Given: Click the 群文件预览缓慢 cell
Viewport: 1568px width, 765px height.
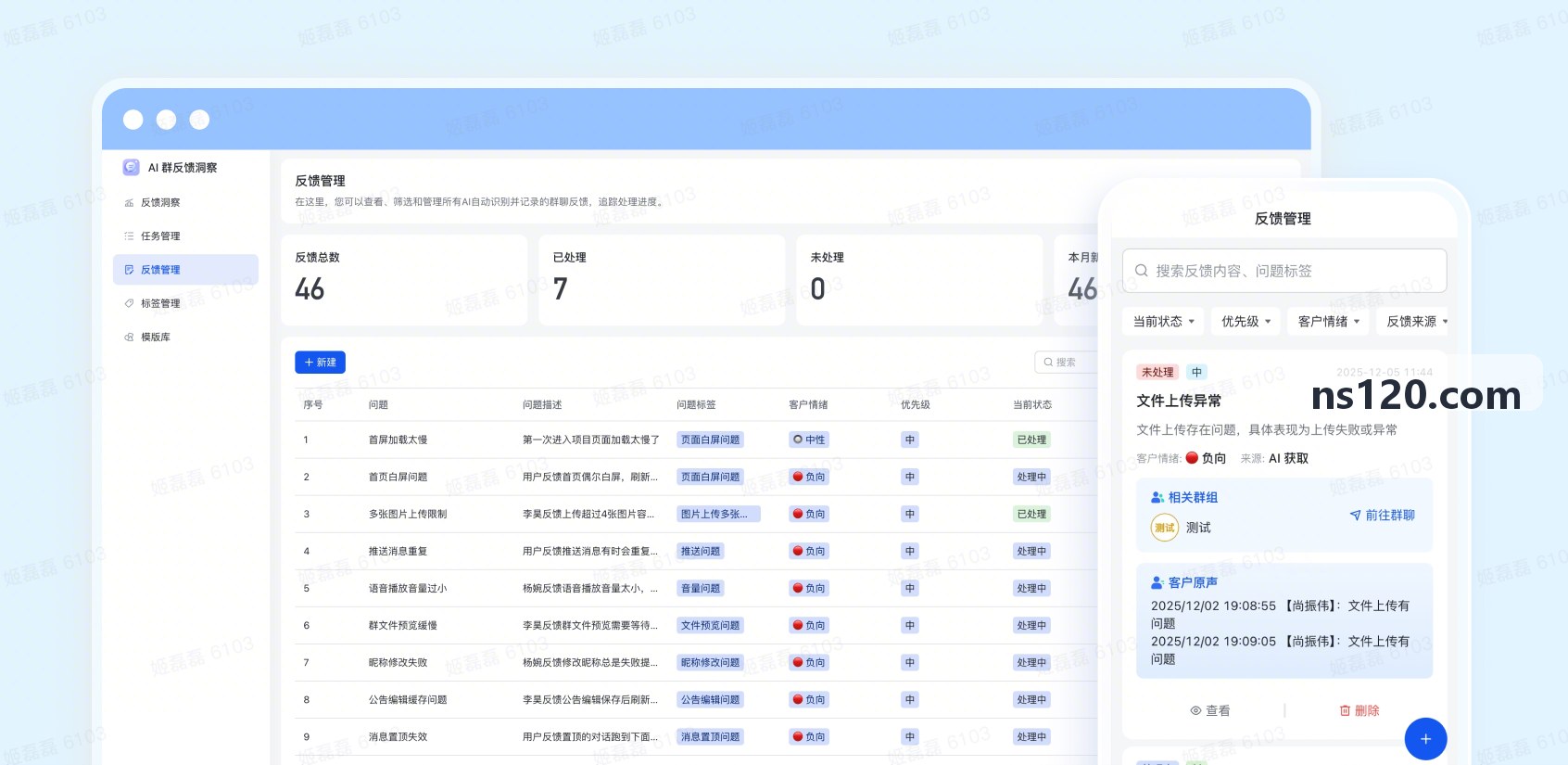Looking at the screenshot, I should 403,626.
